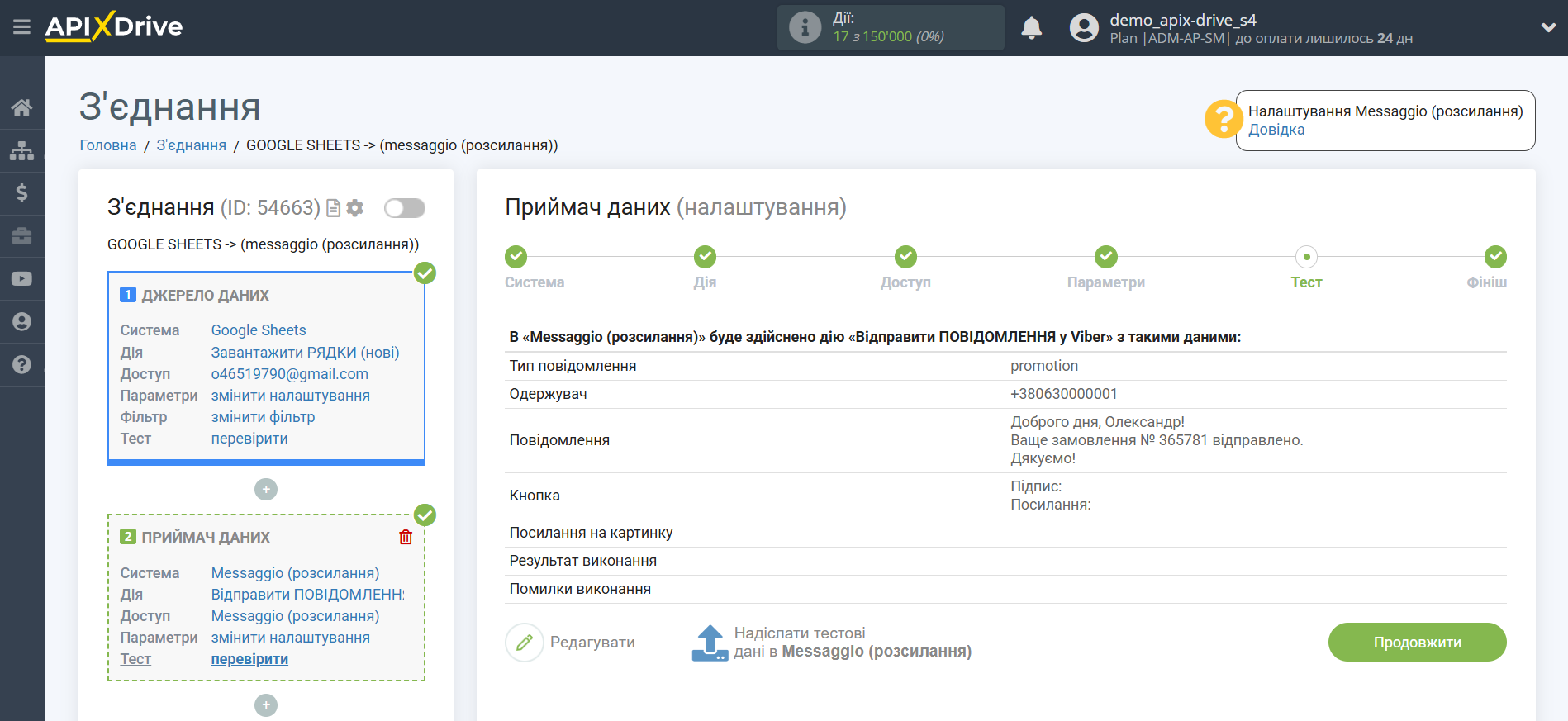Go to the Тест step
Screen dimensions: 1568x721
tap(1306, 257)
